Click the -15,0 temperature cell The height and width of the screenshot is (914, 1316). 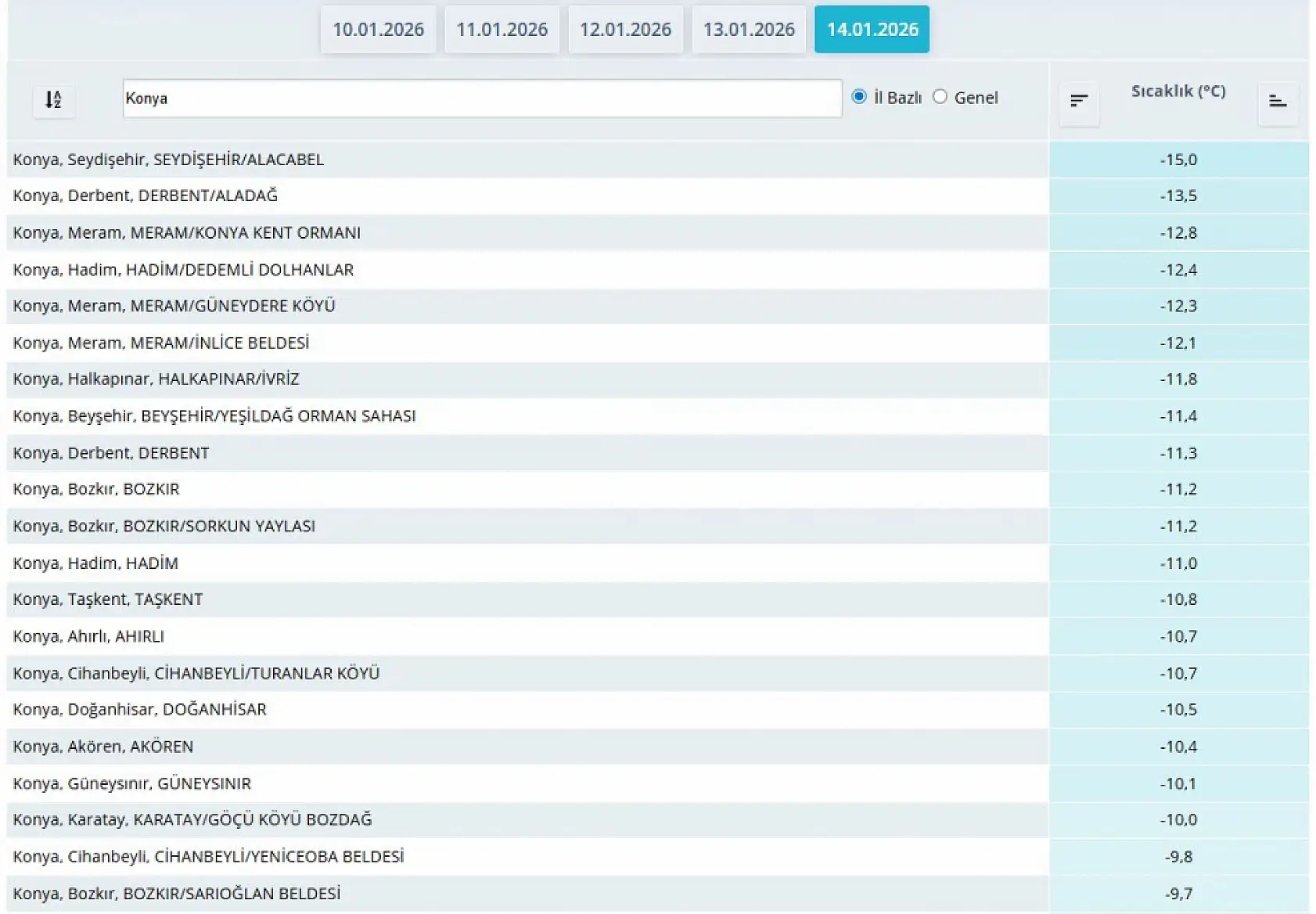[x=1178, y=160]
